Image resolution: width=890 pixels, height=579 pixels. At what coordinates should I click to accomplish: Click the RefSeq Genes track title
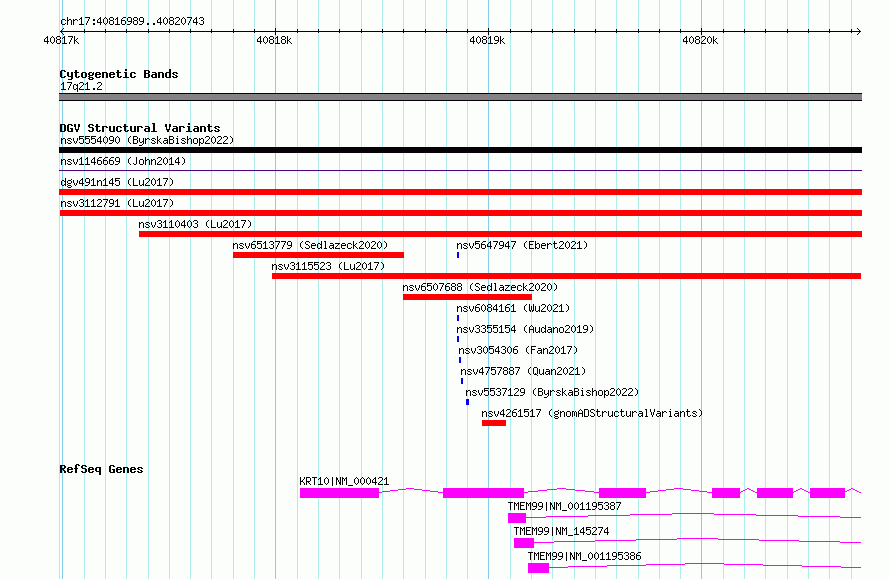tap(101, 469)
